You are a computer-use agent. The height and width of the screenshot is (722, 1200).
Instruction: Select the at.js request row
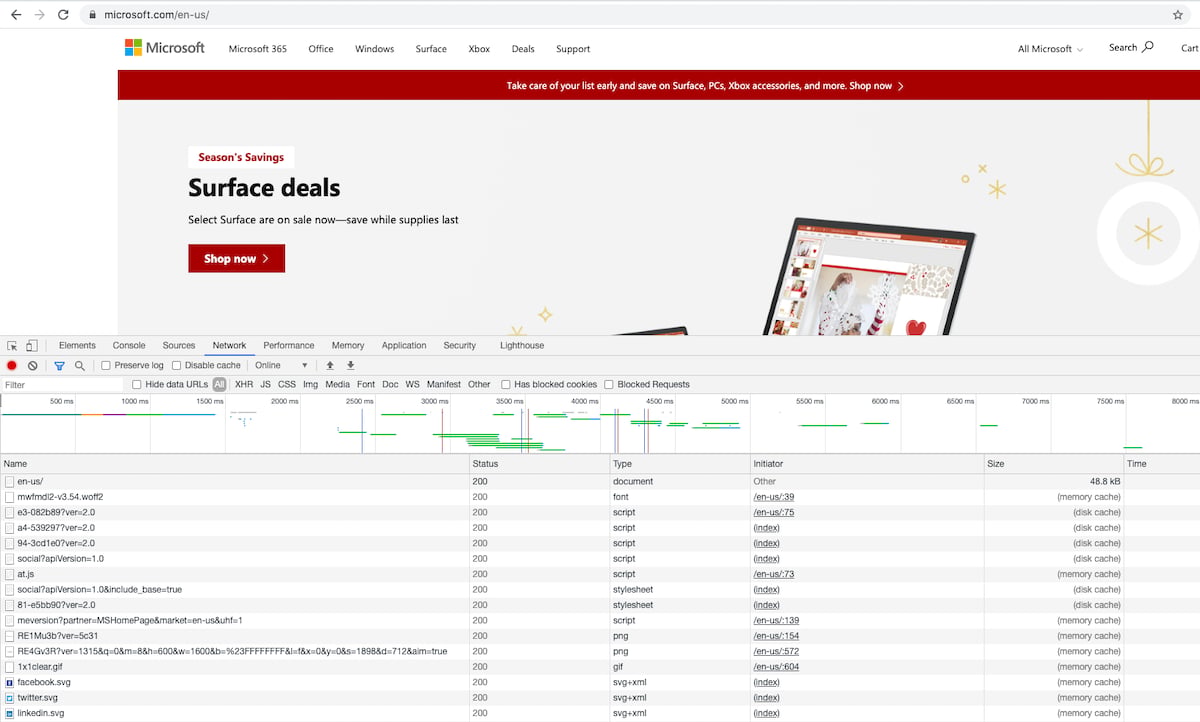pyautogui.click(x=600, y=574)
